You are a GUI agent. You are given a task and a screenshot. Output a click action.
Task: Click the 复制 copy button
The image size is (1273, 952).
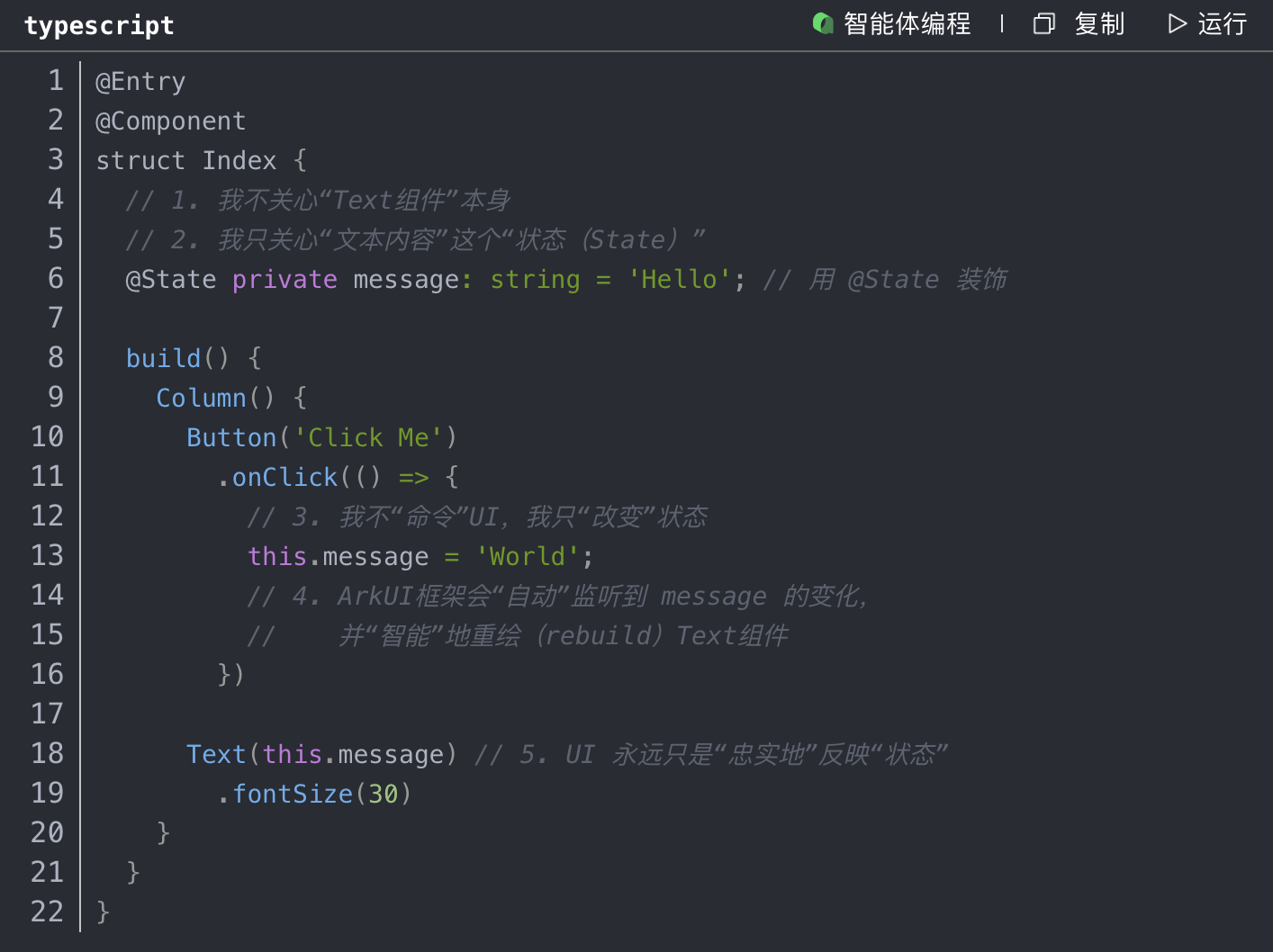pyautogui.click(x=1100, y=24)
